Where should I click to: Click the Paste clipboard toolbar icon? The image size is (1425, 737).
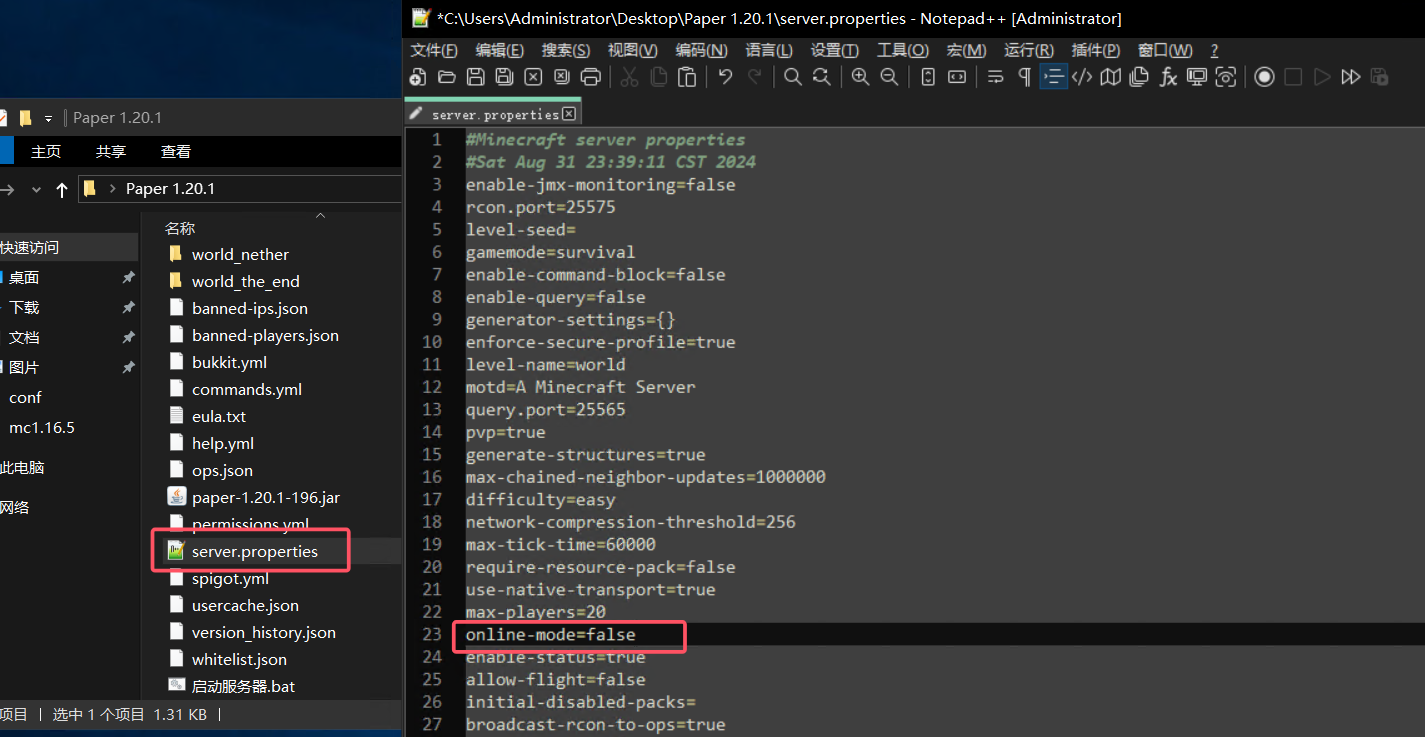pos(687,77)
